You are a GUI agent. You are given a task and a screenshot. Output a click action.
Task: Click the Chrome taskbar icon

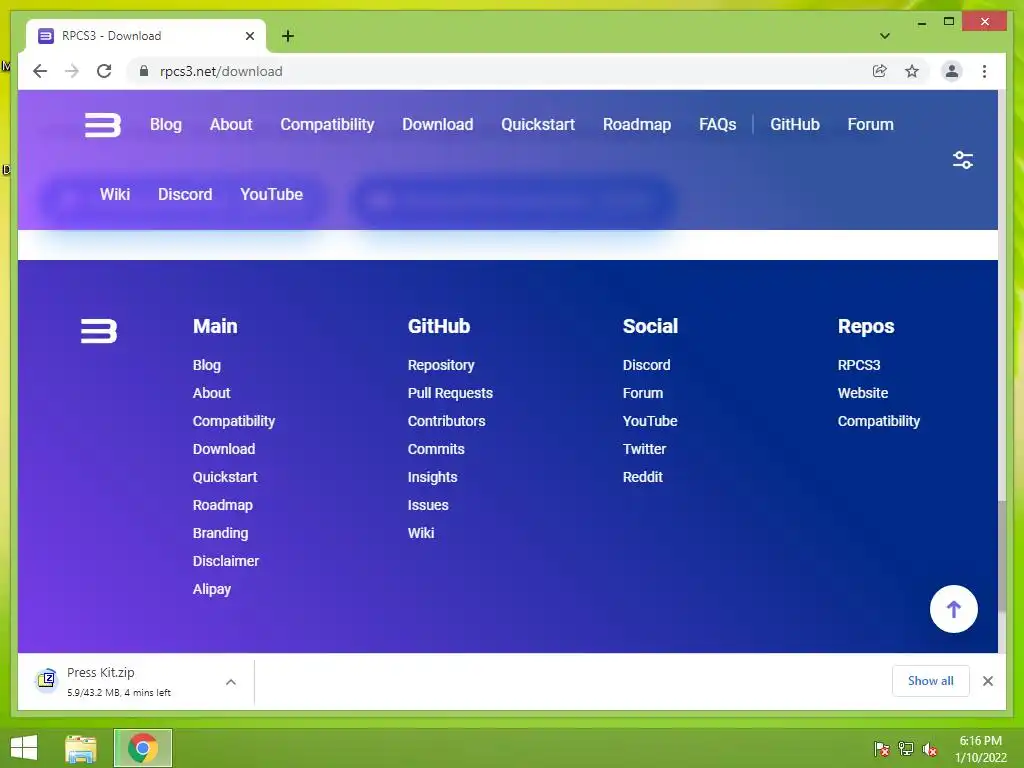(x=143, y=748)
